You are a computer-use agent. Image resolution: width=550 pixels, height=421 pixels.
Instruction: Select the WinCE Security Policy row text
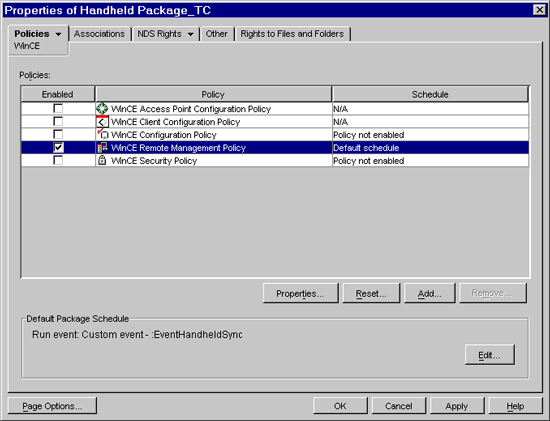coord(154,161)
